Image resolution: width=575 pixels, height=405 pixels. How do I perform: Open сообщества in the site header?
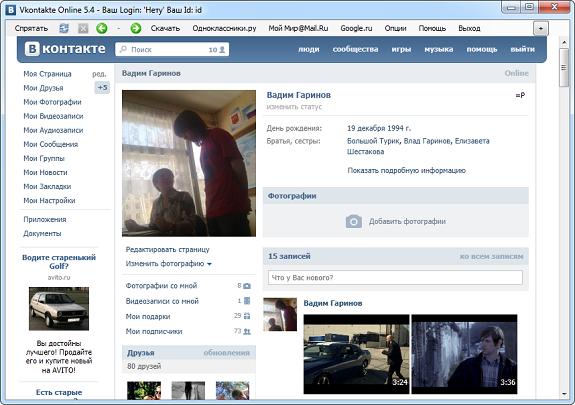[355, 49]
